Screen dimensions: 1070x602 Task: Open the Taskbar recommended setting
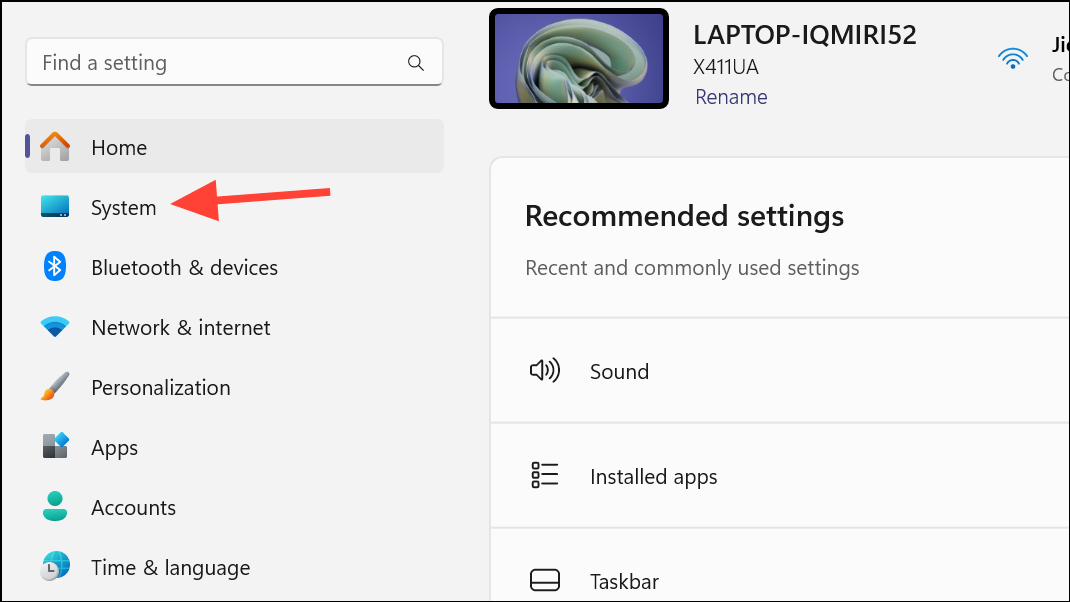coord(624,581)
